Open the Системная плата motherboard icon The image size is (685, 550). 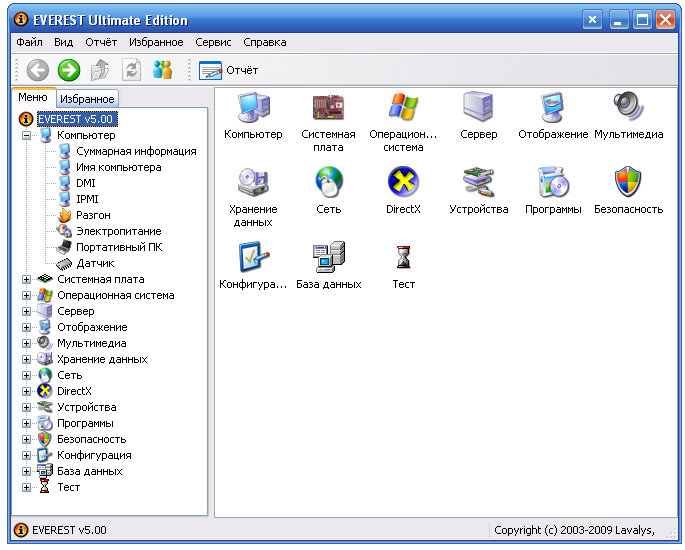pos(328,107)
